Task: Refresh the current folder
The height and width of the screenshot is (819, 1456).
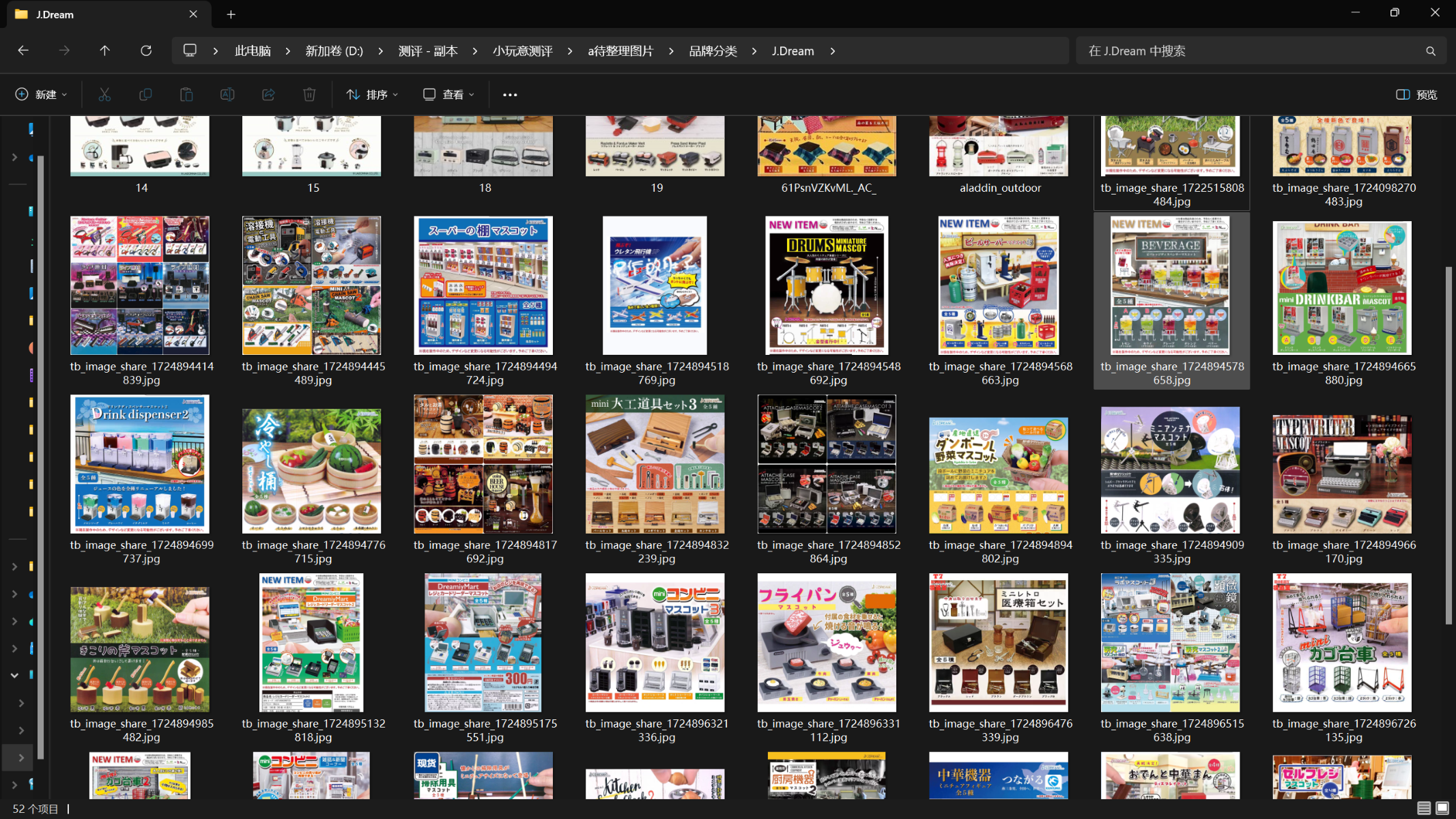Action: pyautogui.click(x=146, y=51)
